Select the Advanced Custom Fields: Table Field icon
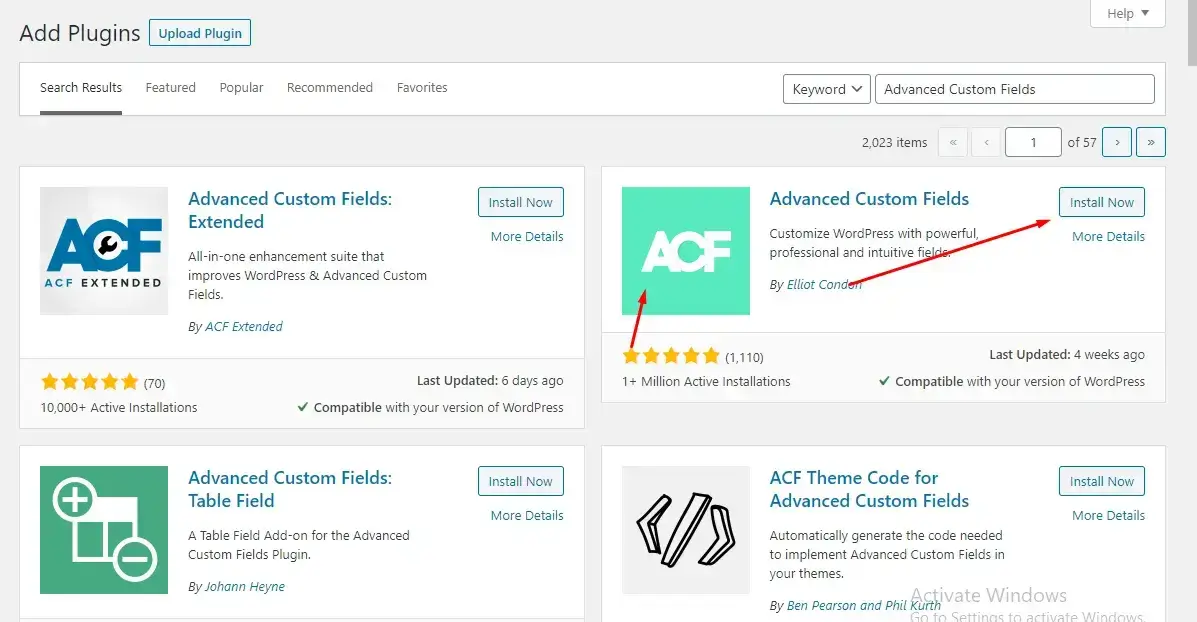 click(104, 529)
